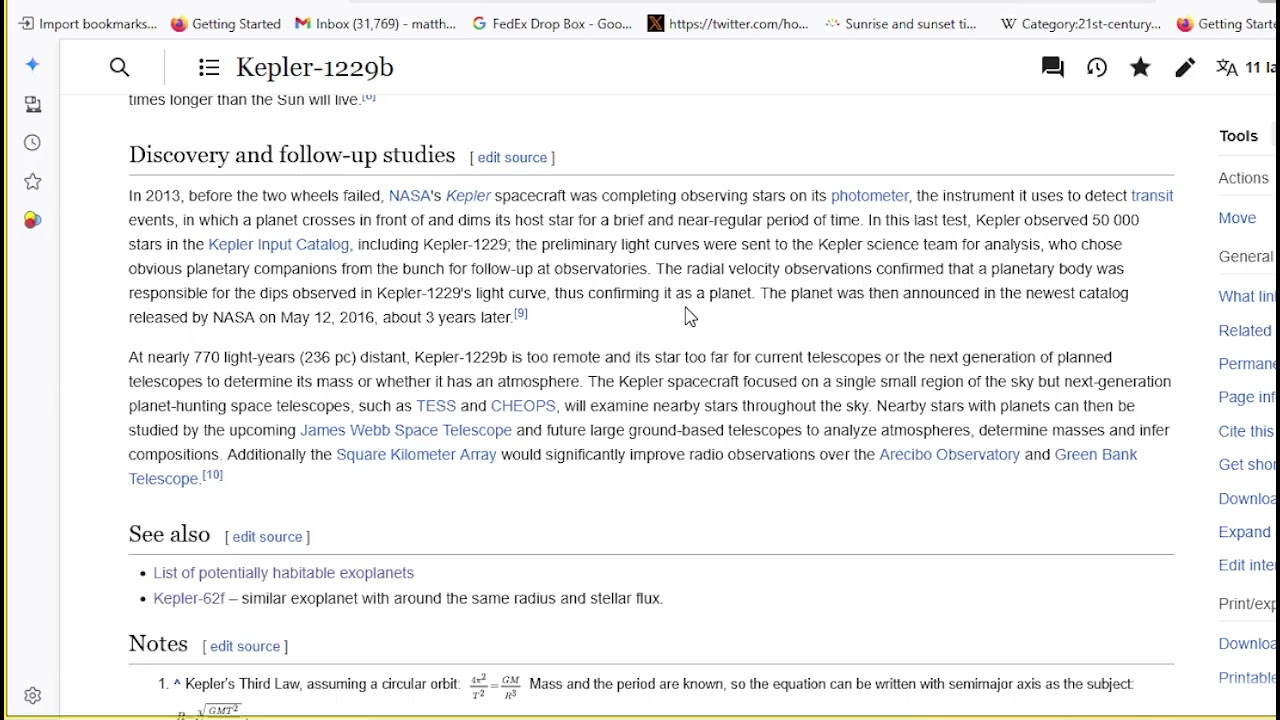Open Category:21st-century Wikipedia bookmark
The image size is (1280, 720).
[1081, 23]
